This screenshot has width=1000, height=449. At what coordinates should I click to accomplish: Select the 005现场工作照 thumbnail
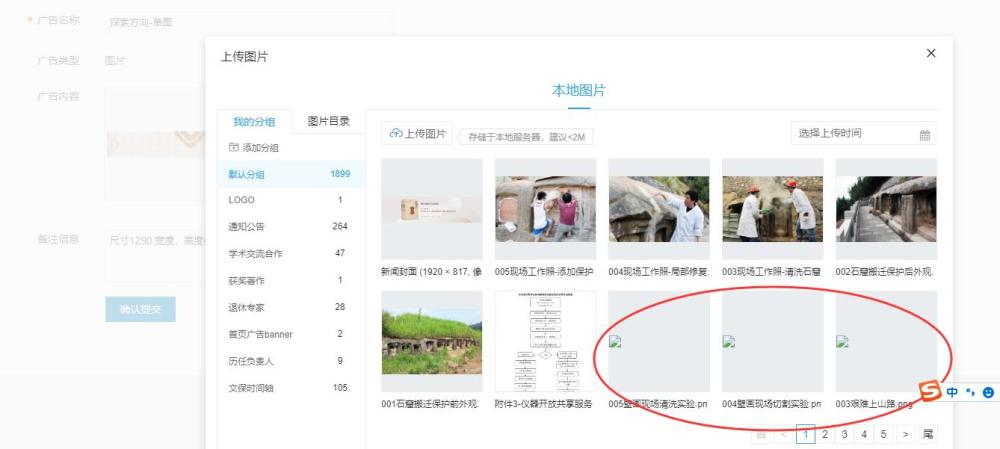(545, 209)
